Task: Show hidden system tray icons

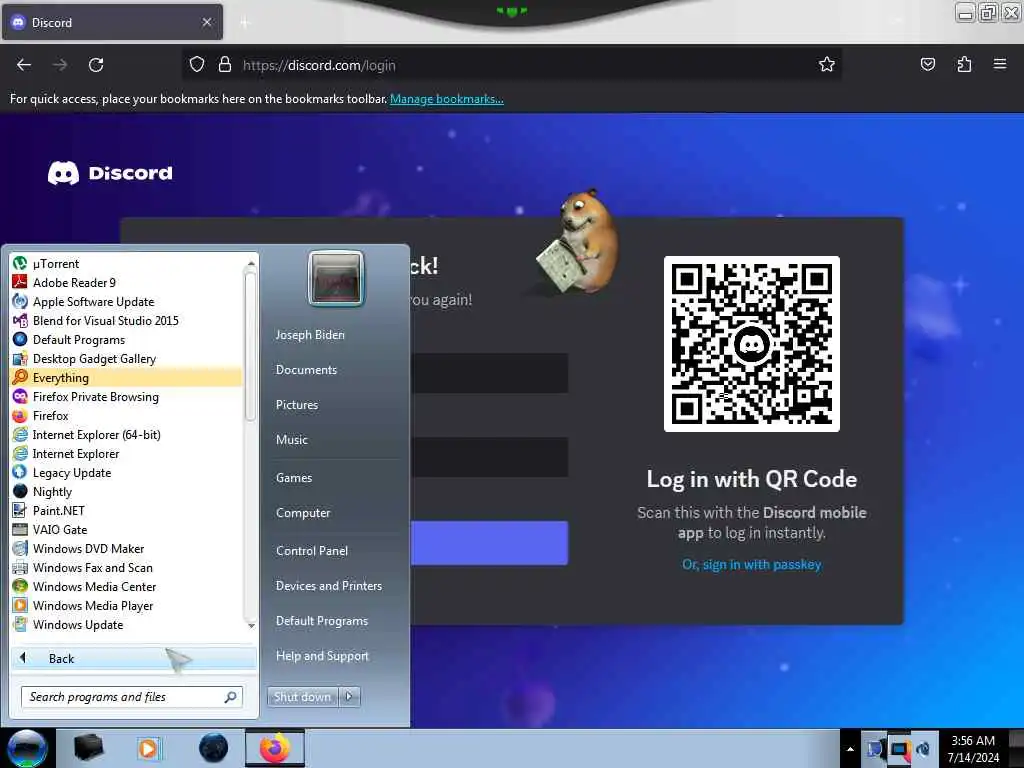Action: click(x=850, y=749)
